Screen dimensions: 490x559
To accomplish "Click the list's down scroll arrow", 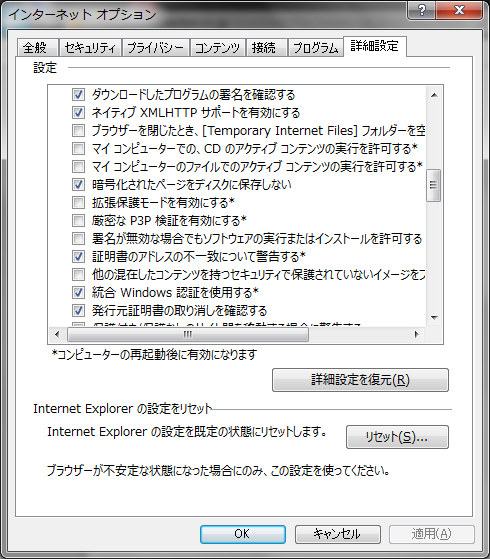I will tap(434, 317).
